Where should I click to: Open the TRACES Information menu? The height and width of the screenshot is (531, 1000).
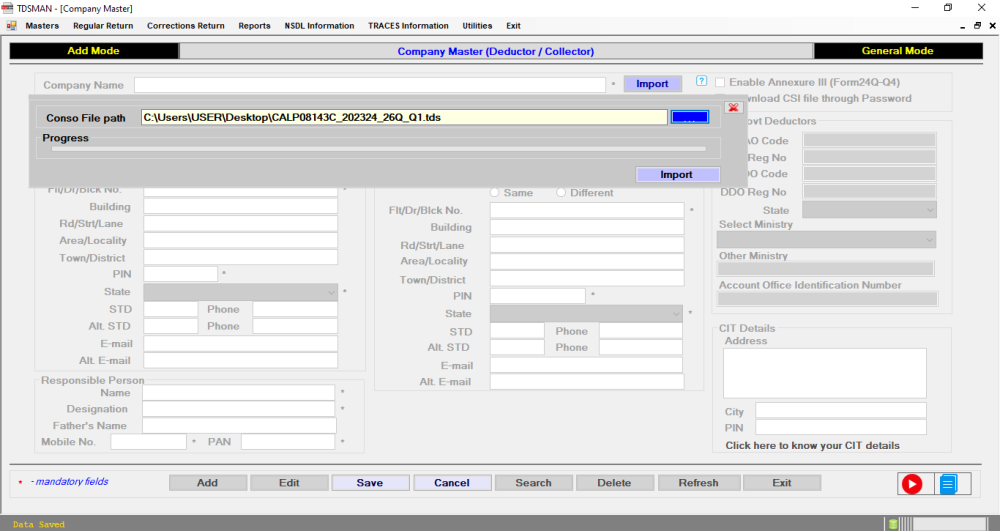pos(408,25)
